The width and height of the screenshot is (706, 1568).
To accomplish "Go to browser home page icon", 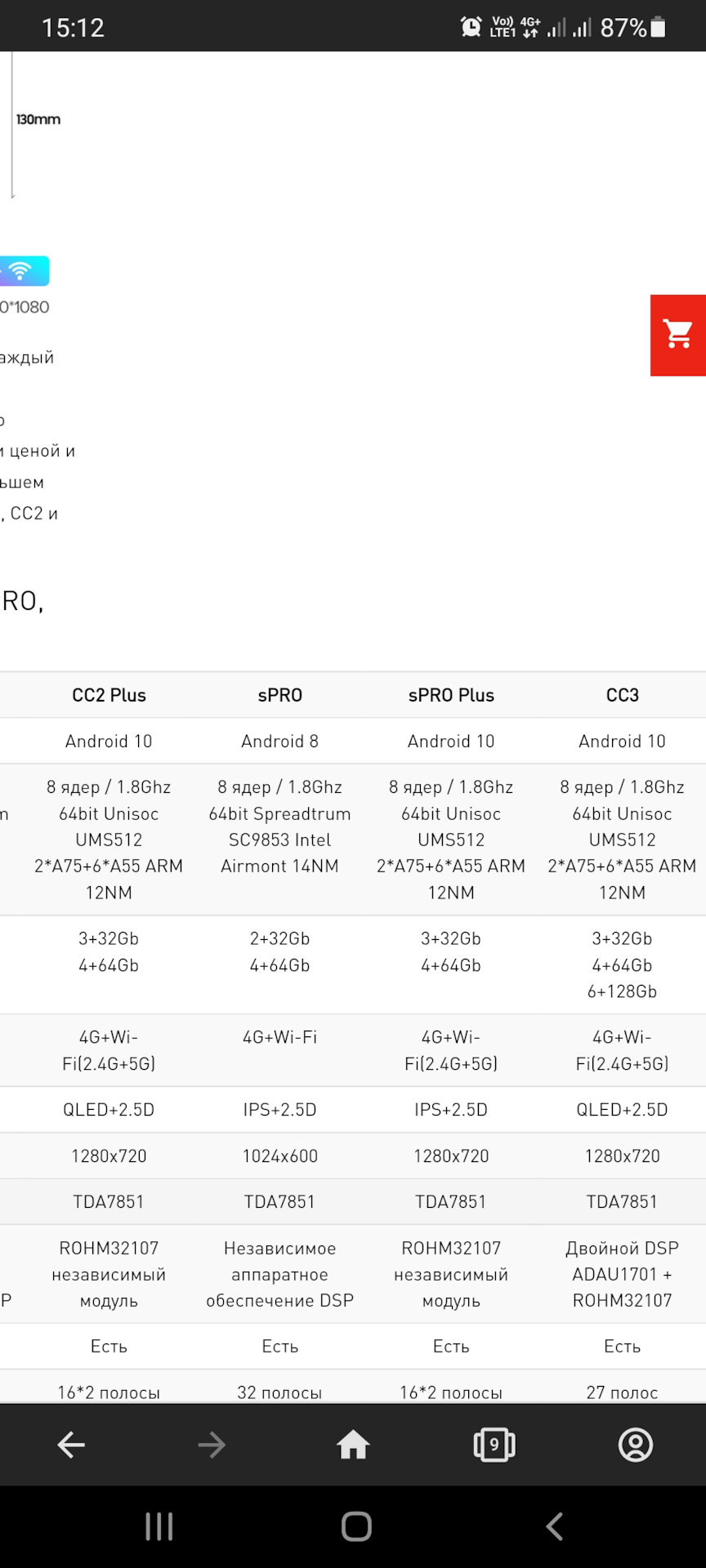I will [x=353, y=1445].
